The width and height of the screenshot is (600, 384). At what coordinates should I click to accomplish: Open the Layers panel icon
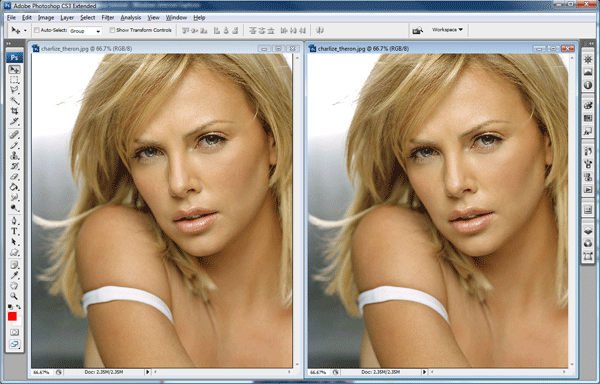point(588,230)
